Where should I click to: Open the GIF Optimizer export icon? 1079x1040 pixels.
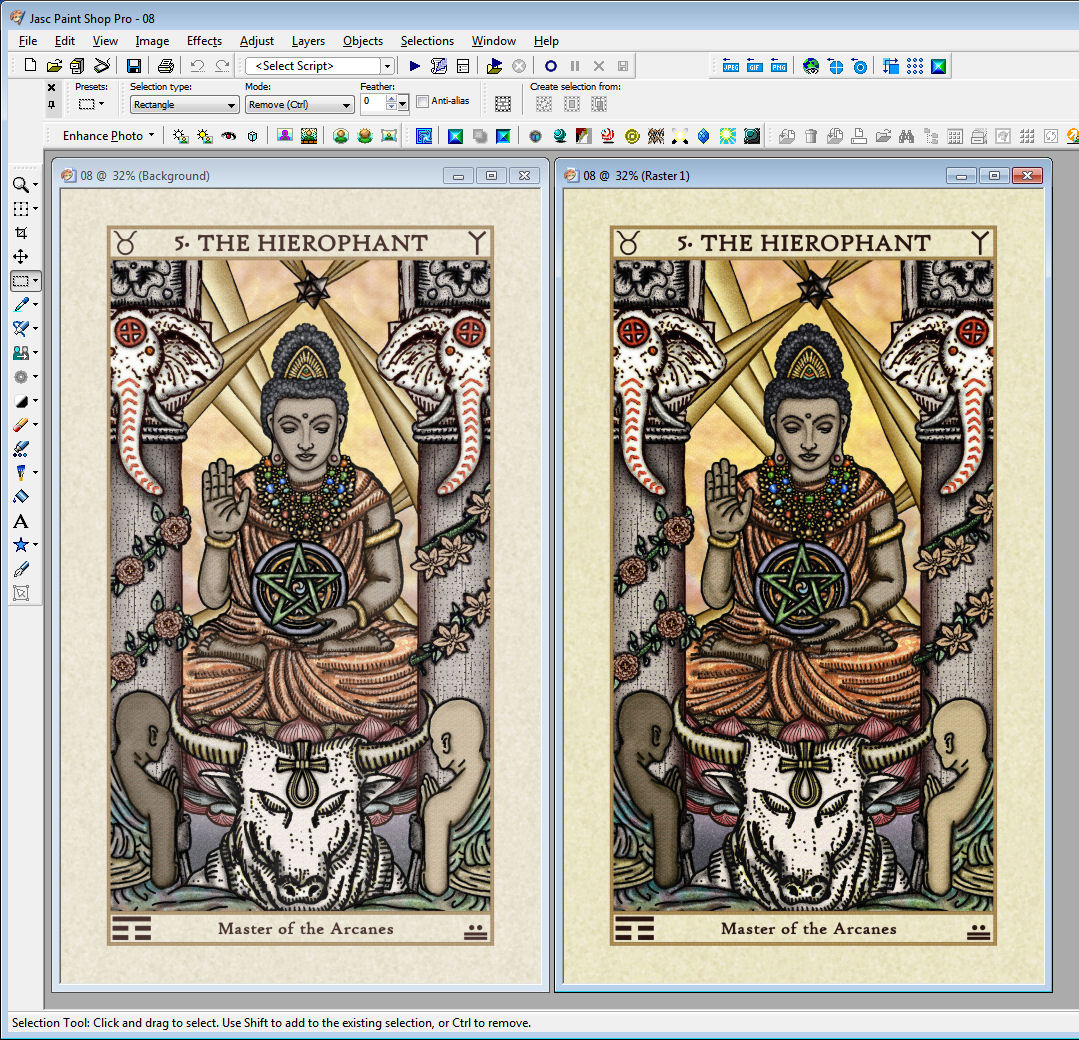click(755, 67)
